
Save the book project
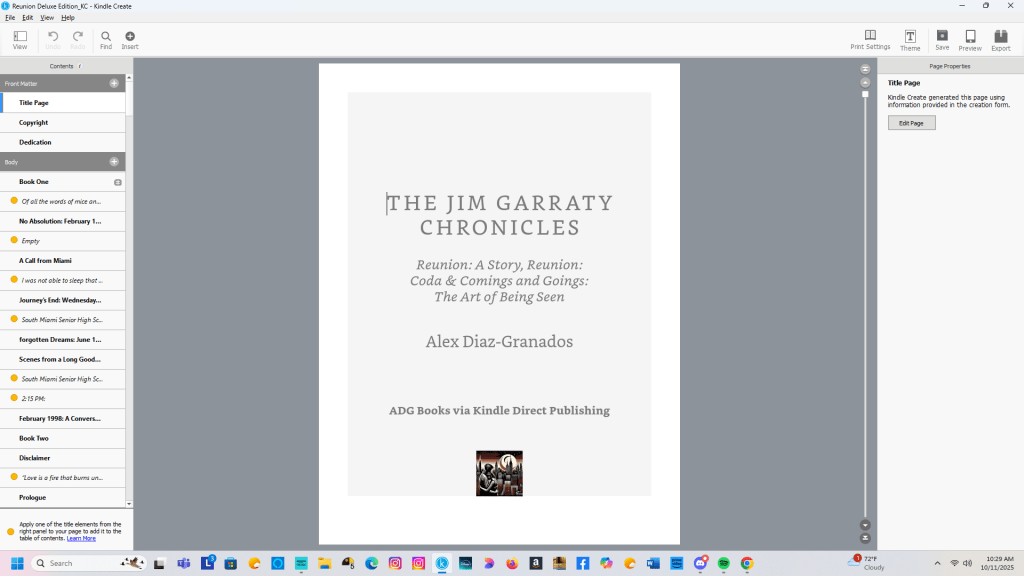point(942,40)
